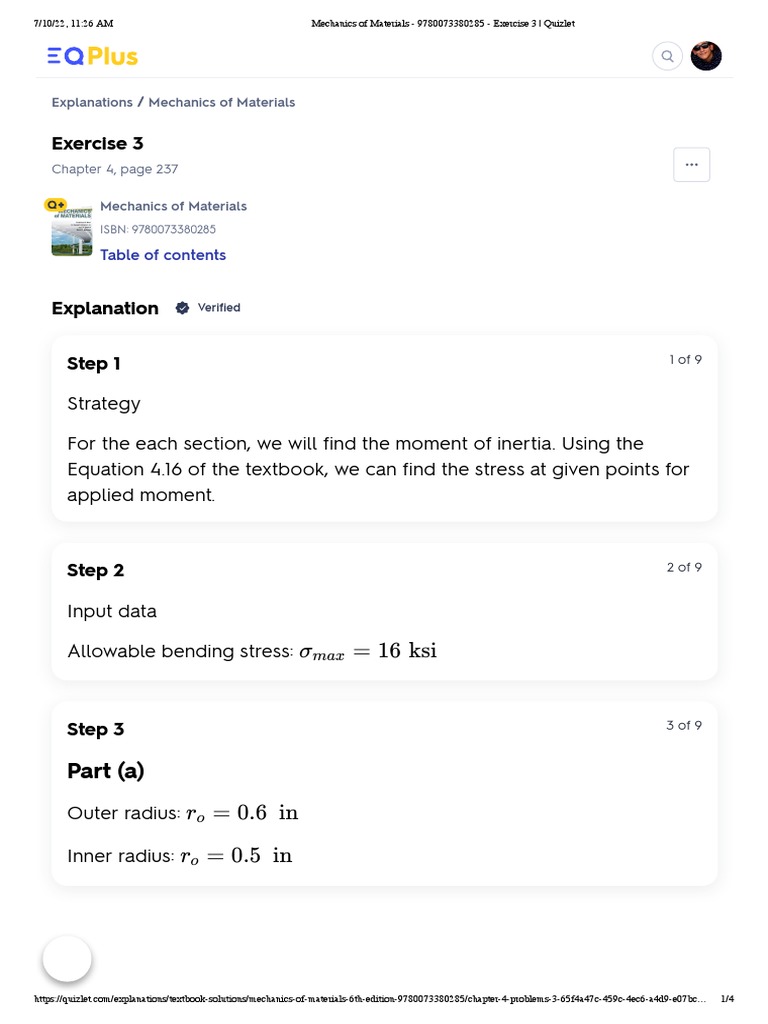Click the Step 3 Part (a) heading

coord(106,771)
